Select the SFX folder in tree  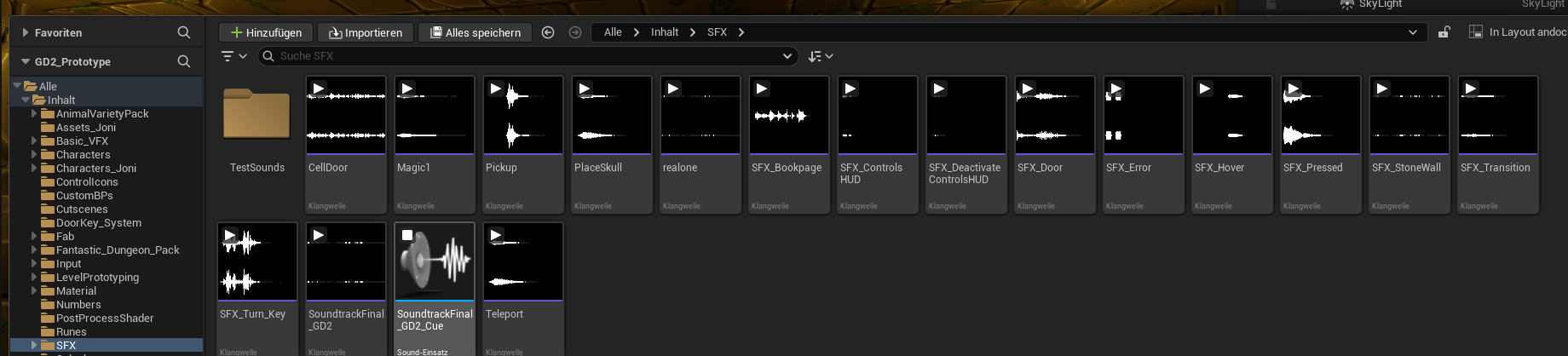66,345
